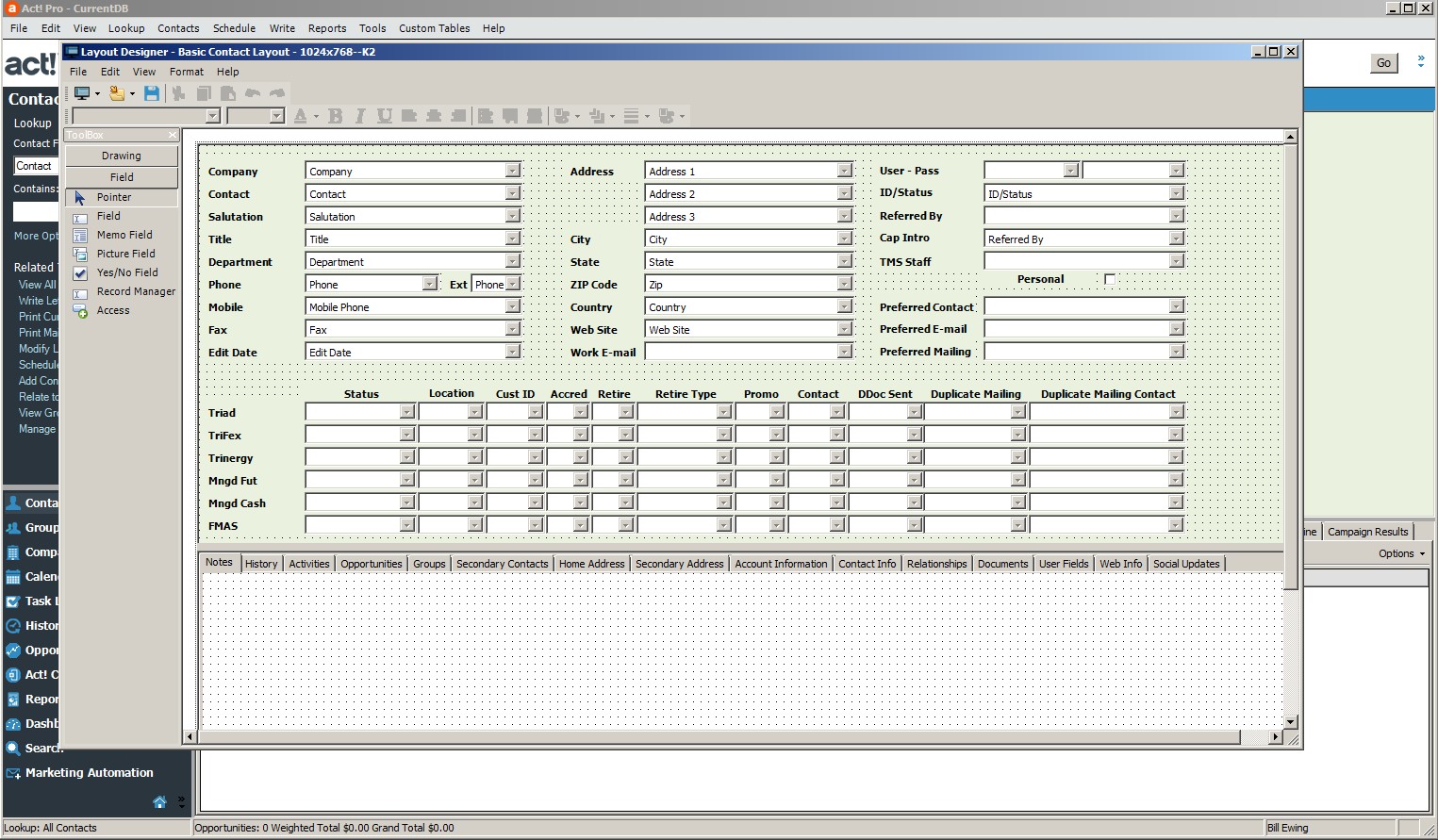The image size is (1438, 840).
Task: Click the Mngd Cash row label
Action: pyautogui.click(x=237, y=503)
